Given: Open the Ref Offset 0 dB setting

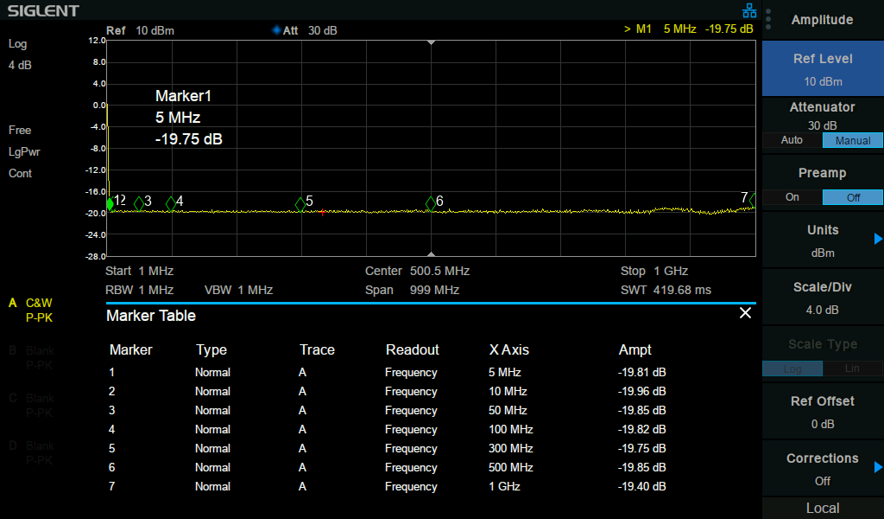Looking at the screenshot, I should point(823,412).
